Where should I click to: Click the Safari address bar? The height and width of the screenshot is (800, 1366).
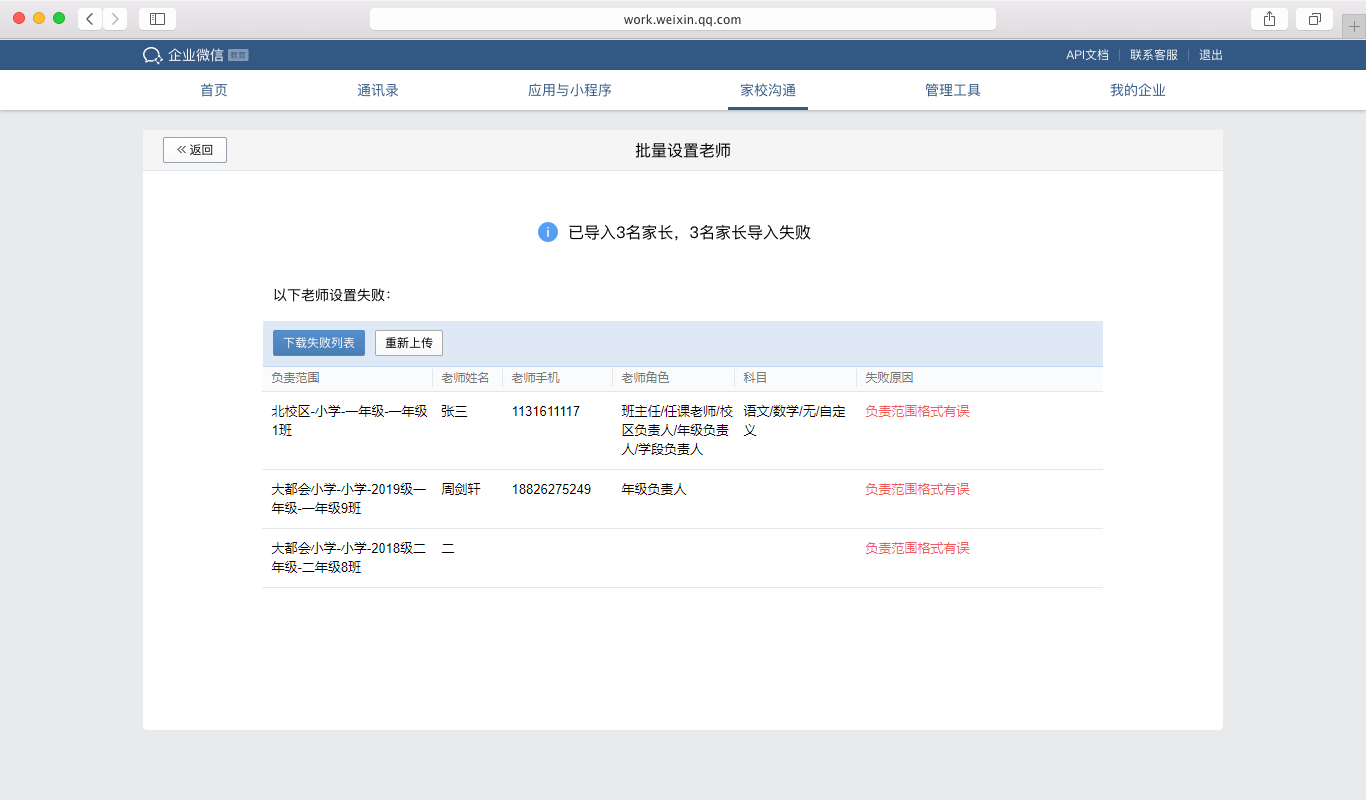[x=682, y=19]
